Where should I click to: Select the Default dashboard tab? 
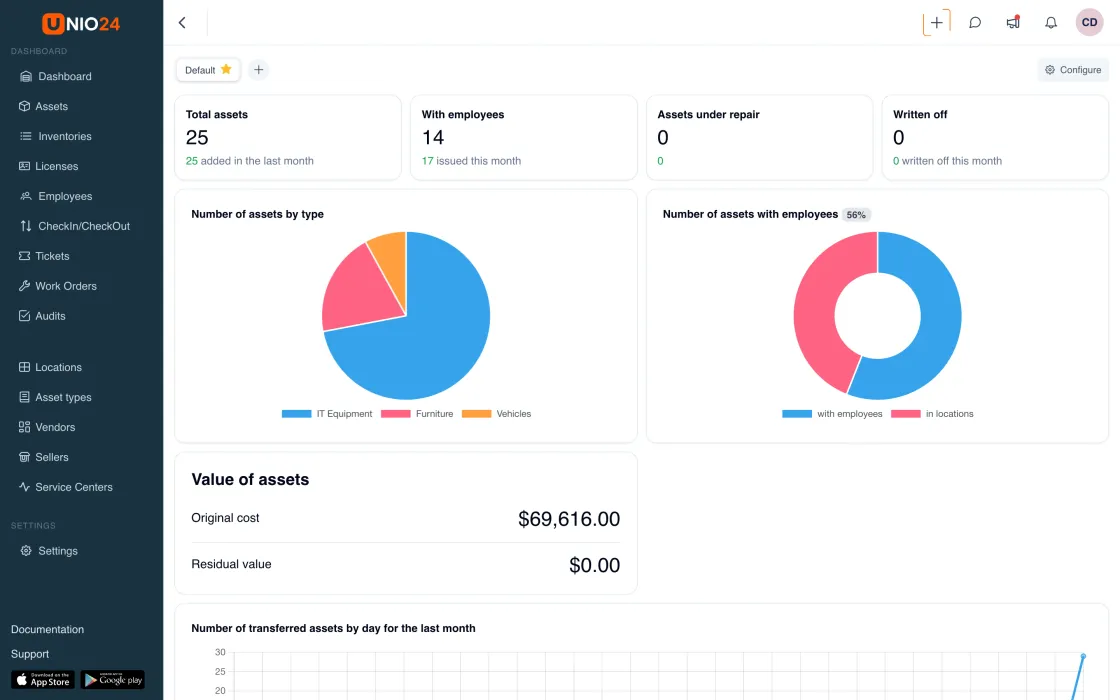point(208,69)
